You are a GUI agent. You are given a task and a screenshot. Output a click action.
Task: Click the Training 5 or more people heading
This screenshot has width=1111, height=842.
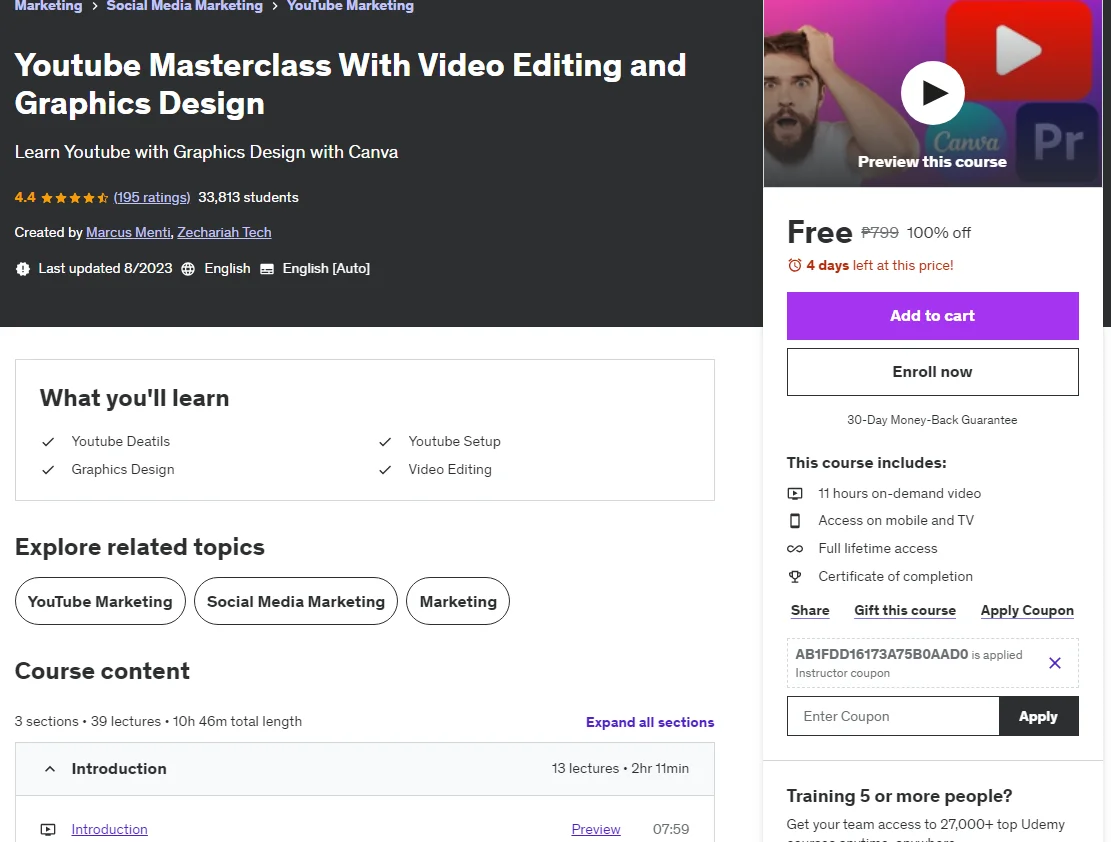[x=899, y=797]
